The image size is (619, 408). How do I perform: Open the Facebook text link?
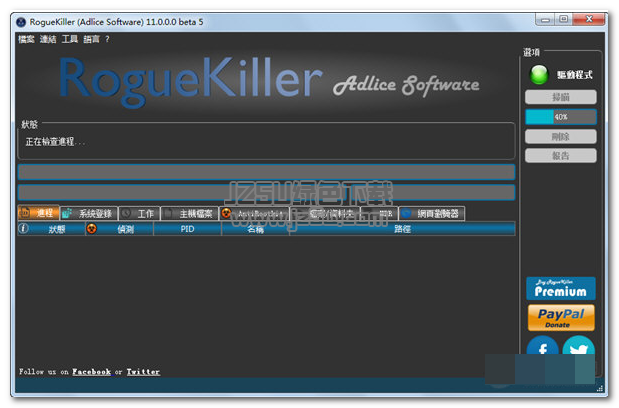click(92, 372)
